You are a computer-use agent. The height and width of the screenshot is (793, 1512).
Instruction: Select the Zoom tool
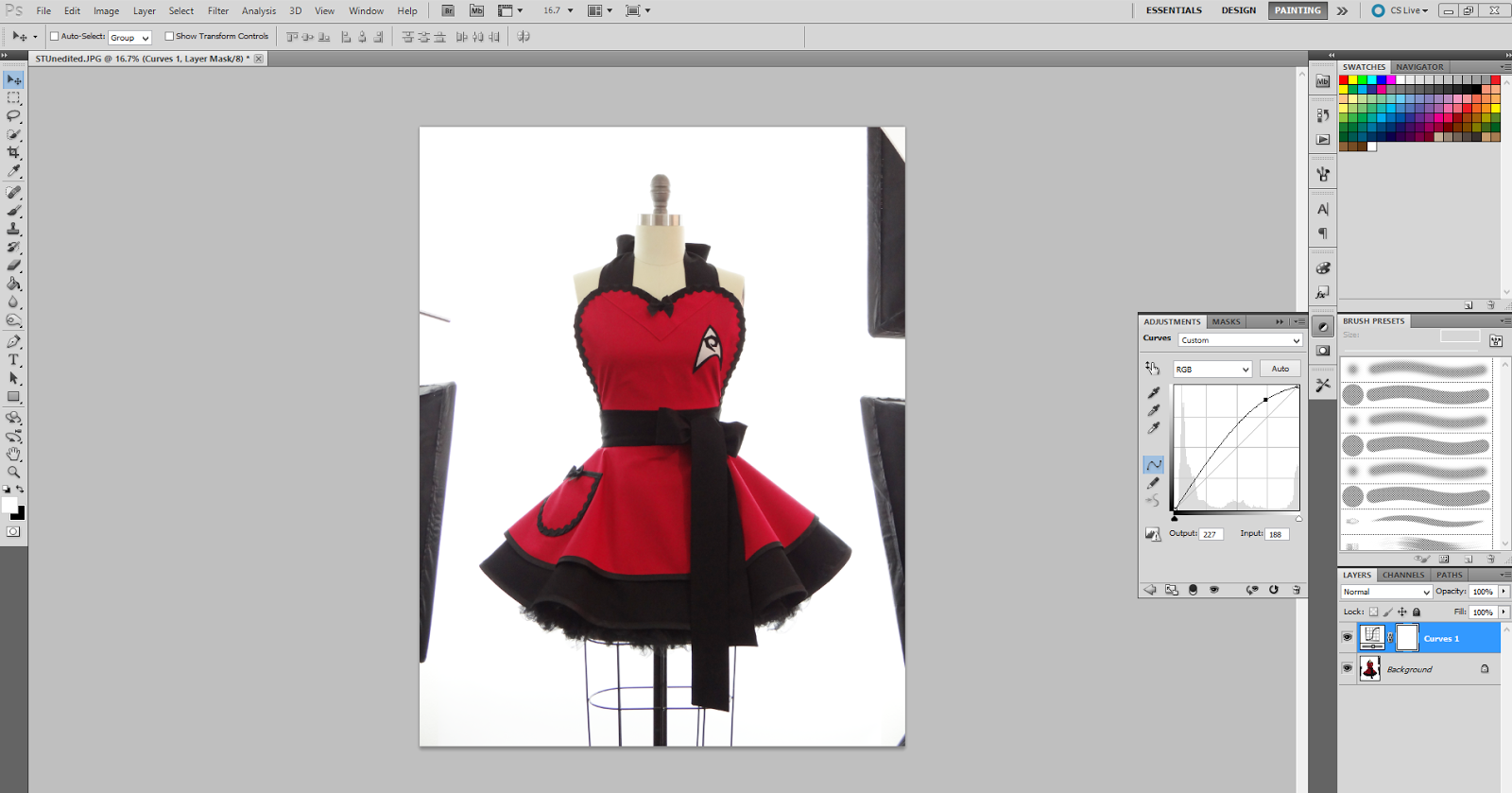click(13, 472)
